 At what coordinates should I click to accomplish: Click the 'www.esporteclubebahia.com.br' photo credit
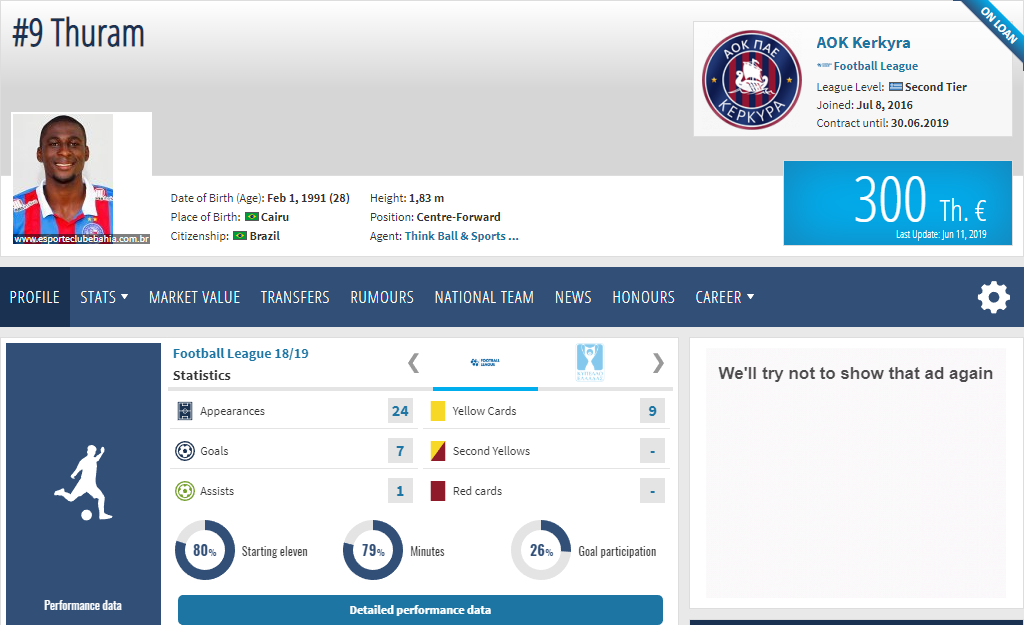82,239
